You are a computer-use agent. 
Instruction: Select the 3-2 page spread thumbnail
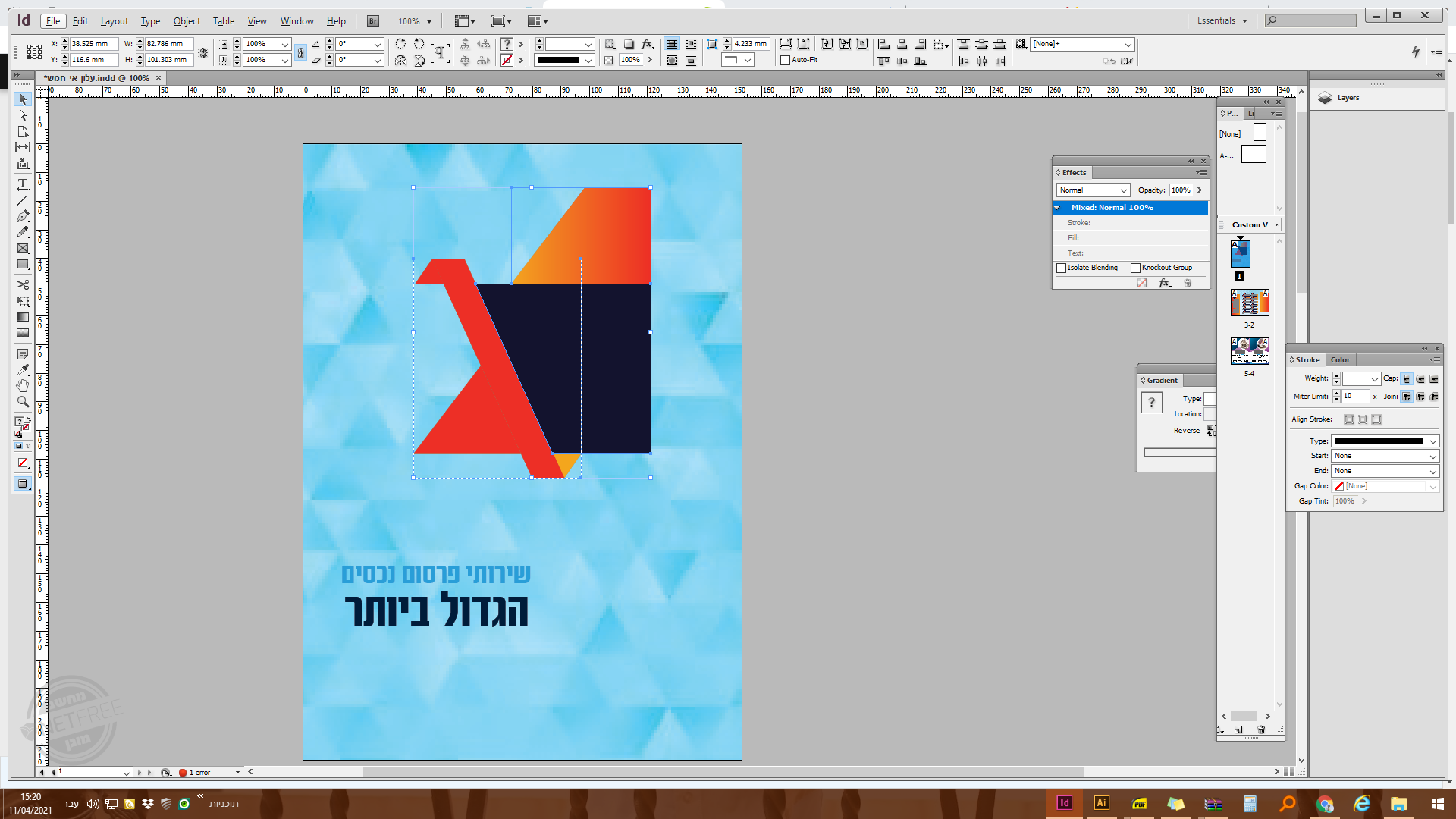click(x=1250, y=303)
